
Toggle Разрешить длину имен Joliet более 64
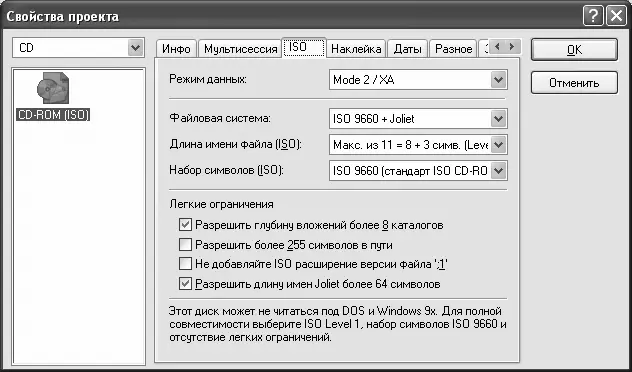click(185, 284)
